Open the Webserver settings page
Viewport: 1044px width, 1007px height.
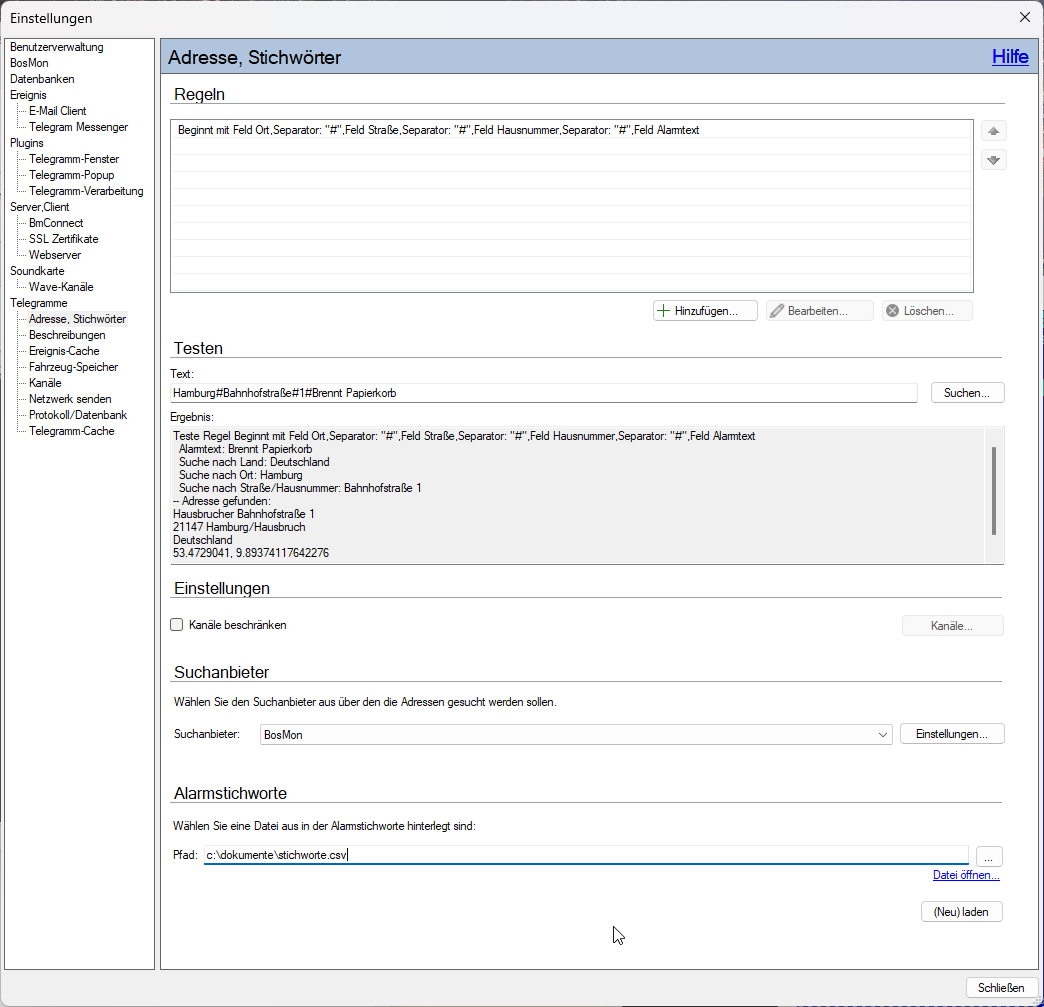(55, 255)
